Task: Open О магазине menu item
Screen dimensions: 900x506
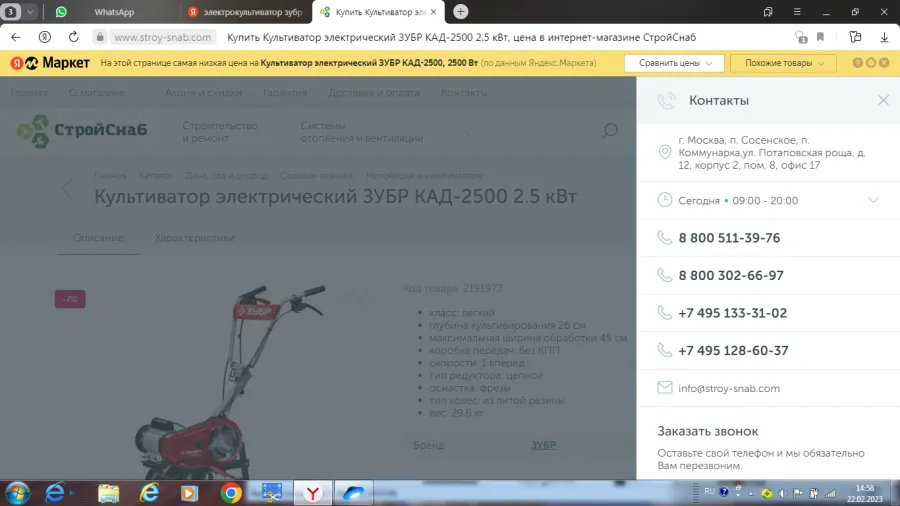Action: [97, 92]
